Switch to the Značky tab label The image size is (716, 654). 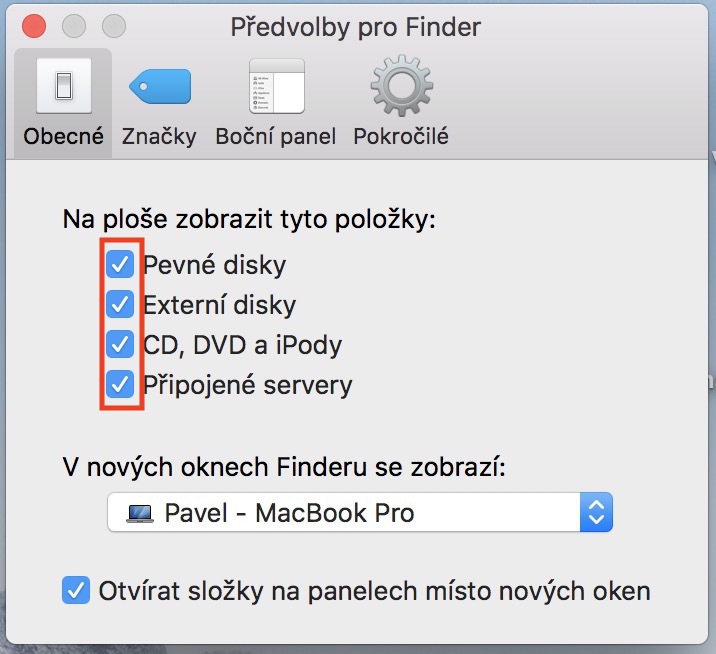click(x=158, y=137)
